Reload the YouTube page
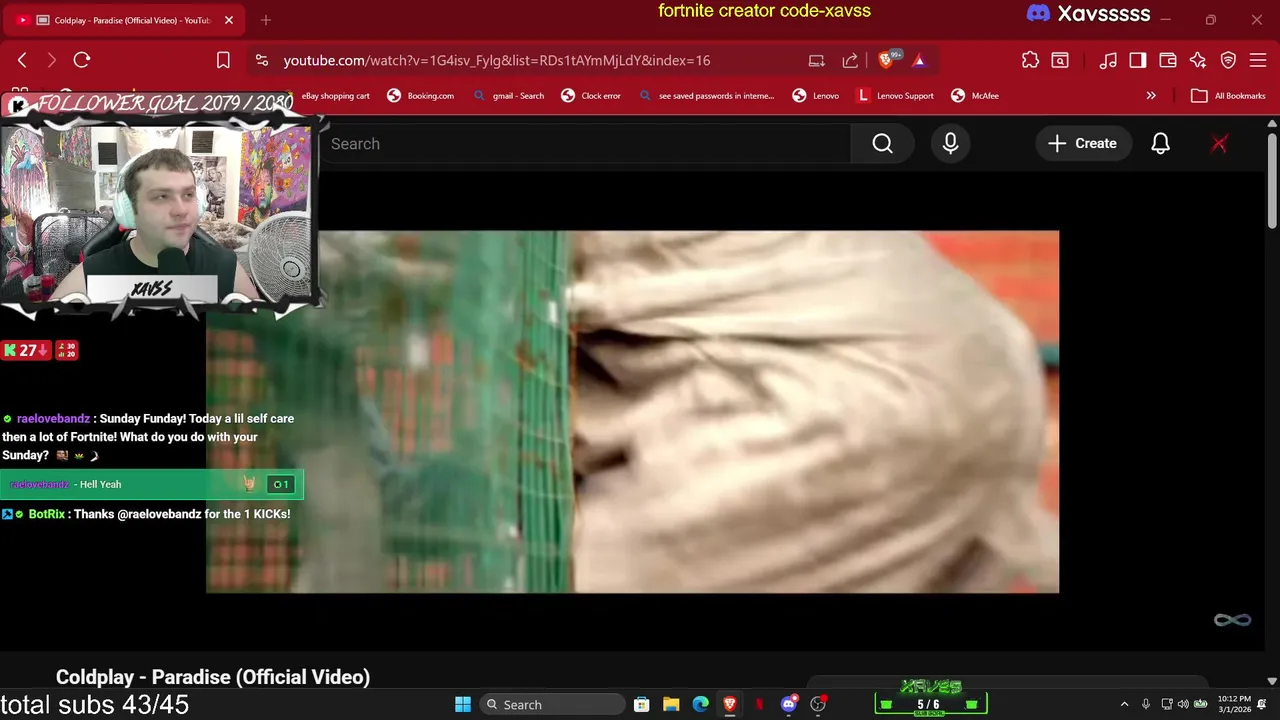This screenshot has height=720, width=1280. pos(82,60)
